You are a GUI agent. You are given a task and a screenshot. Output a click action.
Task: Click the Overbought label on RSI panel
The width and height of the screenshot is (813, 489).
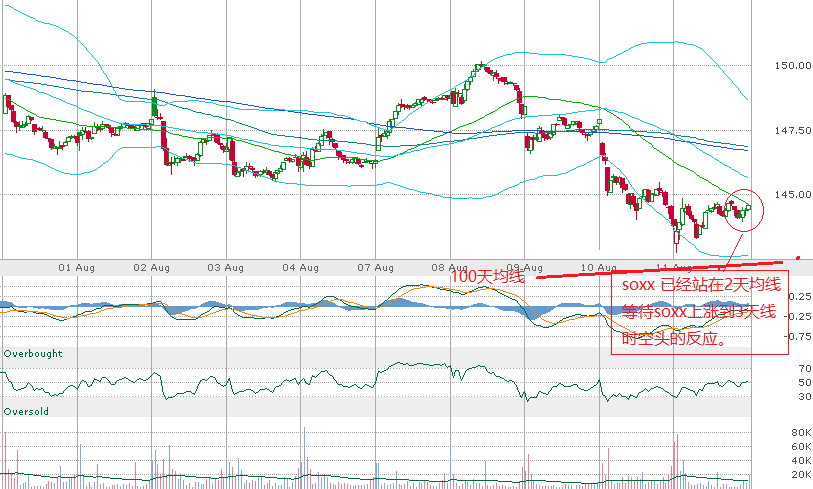click(33, 354)
